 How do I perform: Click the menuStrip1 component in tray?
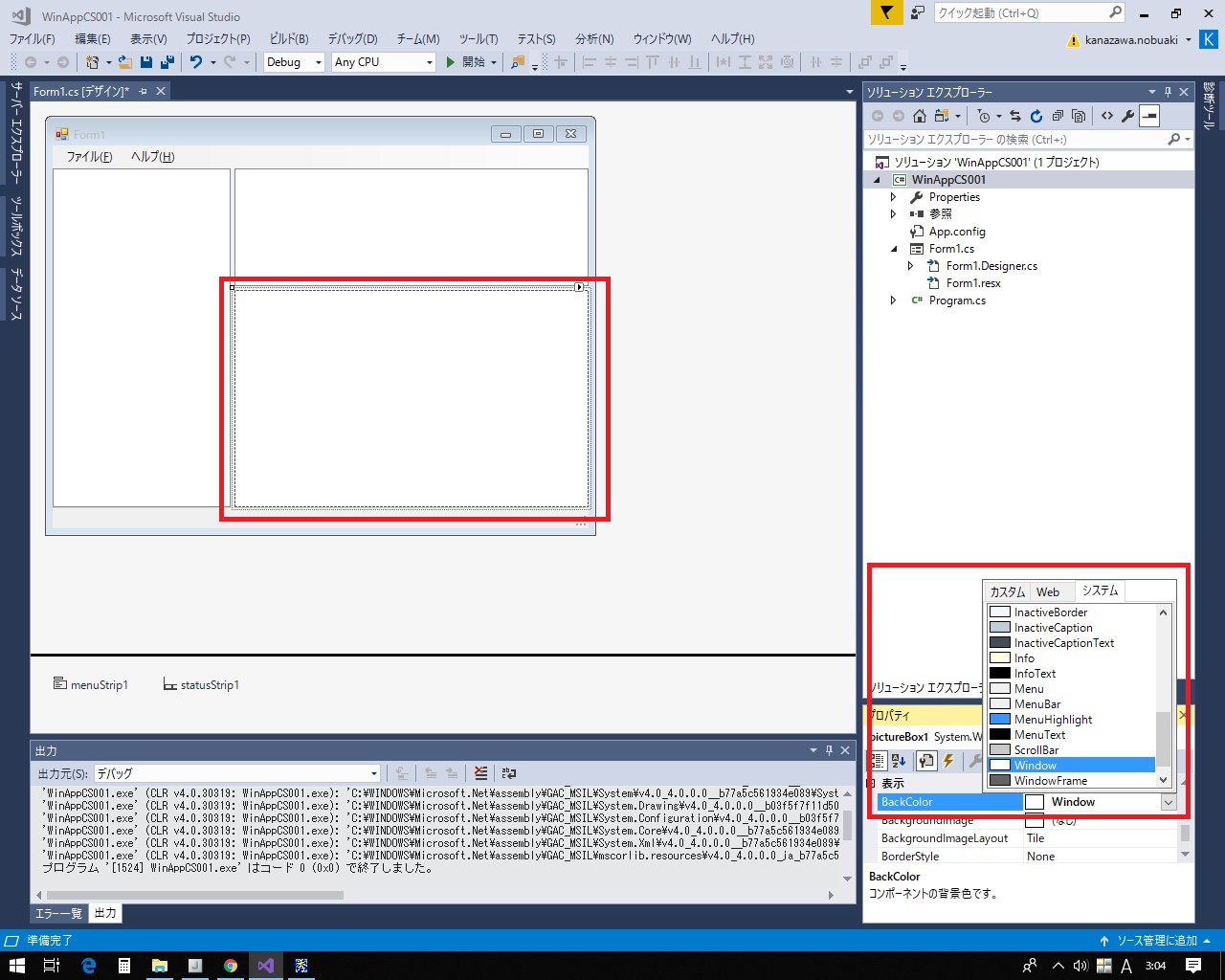[x=91, y=684]
